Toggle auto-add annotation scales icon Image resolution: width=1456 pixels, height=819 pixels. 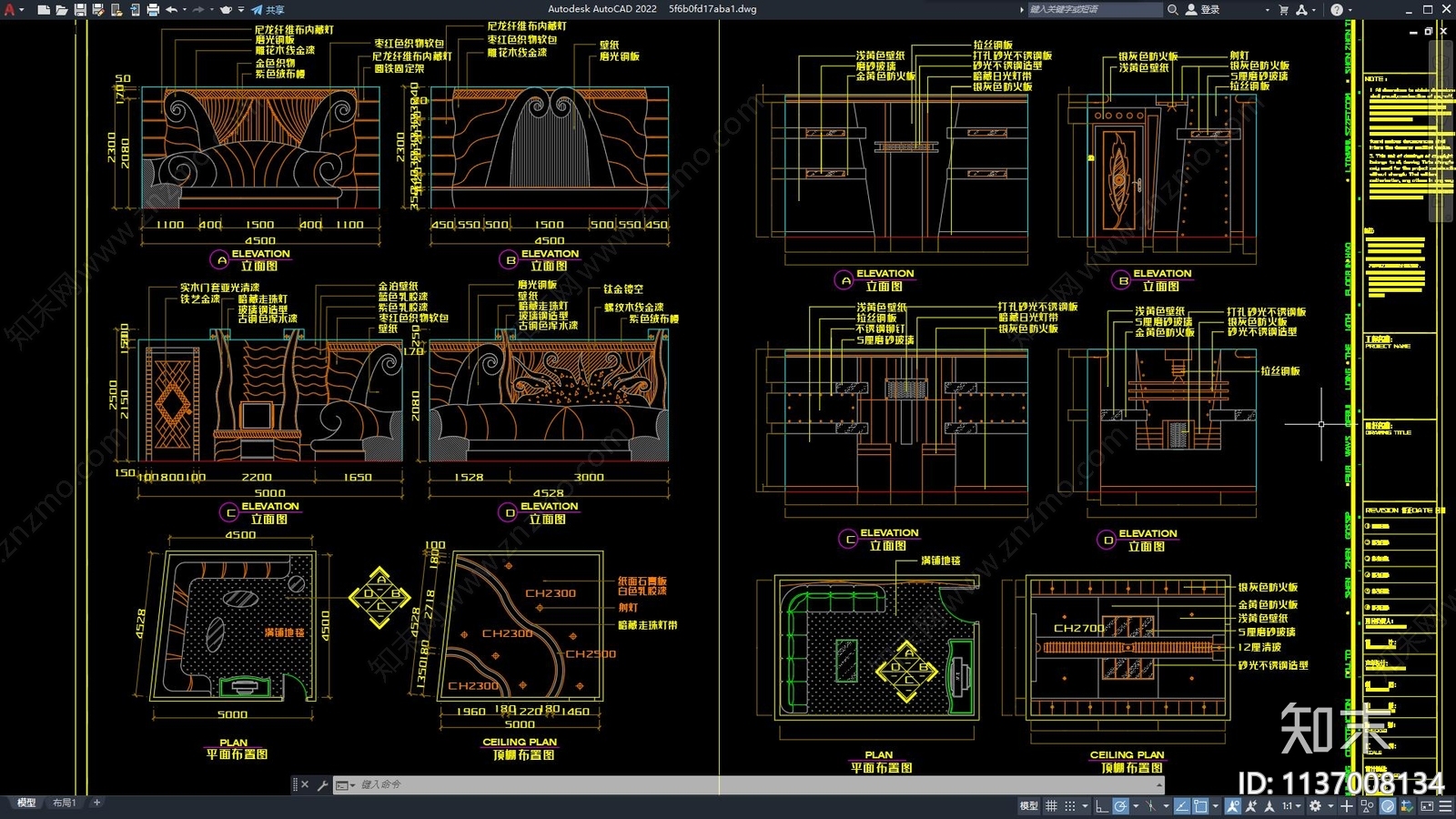[x=1251, y=806]
